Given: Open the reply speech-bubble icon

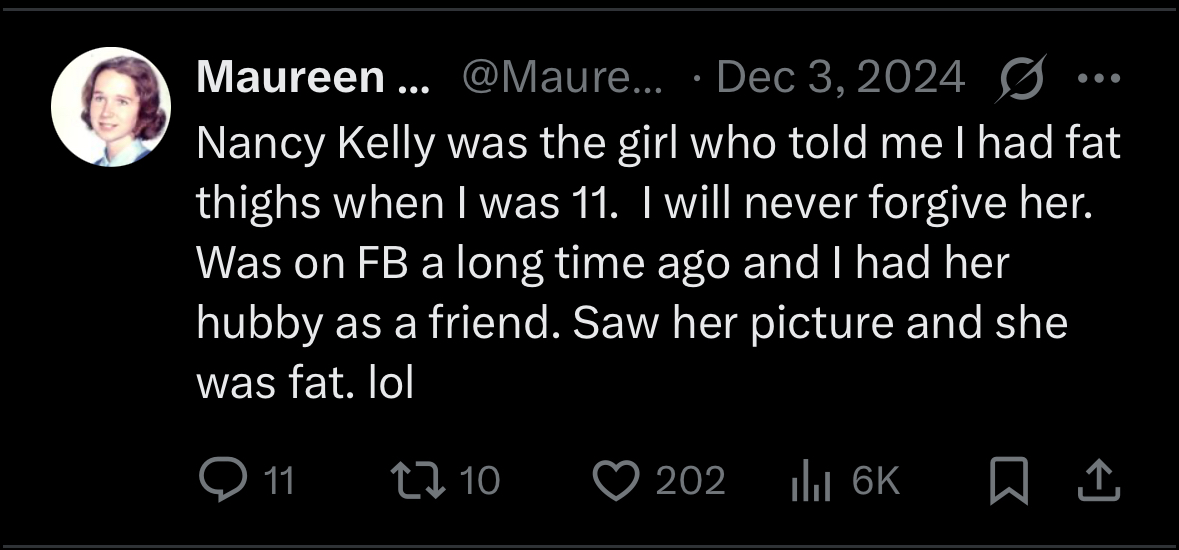Looking at the screenshot, I should pos(223,479).
